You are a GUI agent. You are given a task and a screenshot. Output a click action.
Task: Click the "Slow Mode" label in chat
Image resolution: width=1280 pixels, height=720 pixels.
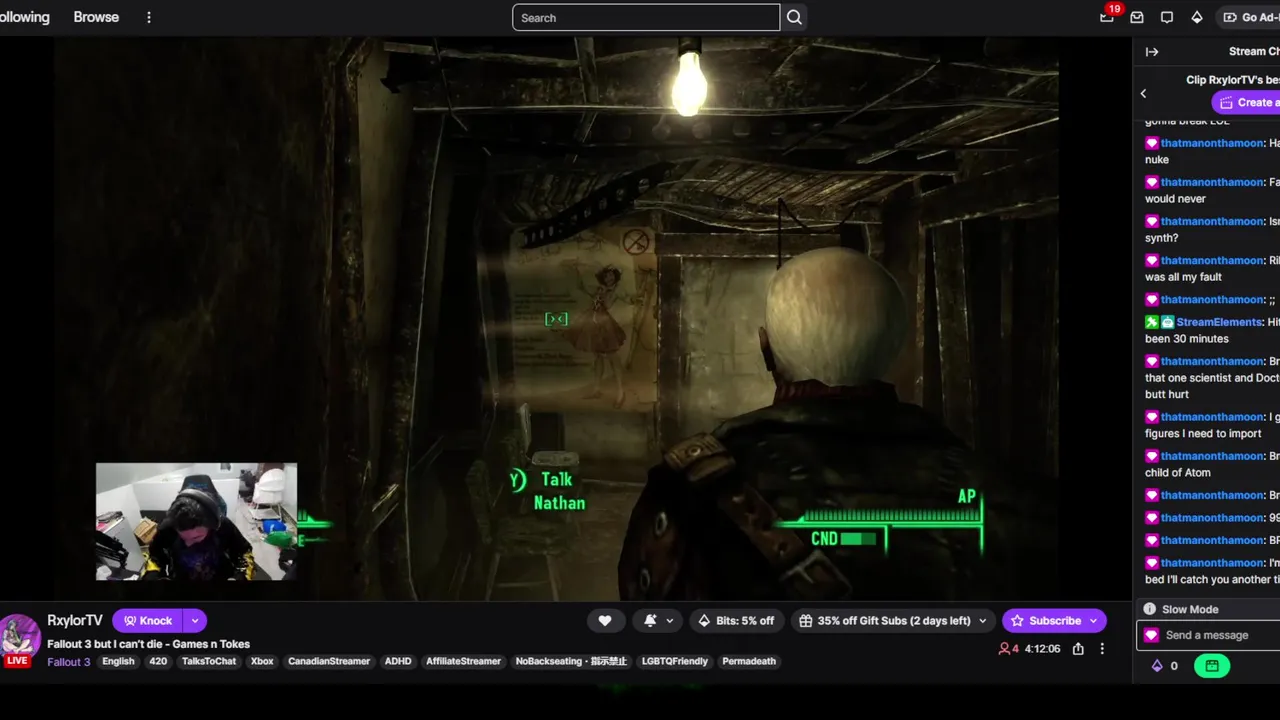click(x=1190, y=609)
